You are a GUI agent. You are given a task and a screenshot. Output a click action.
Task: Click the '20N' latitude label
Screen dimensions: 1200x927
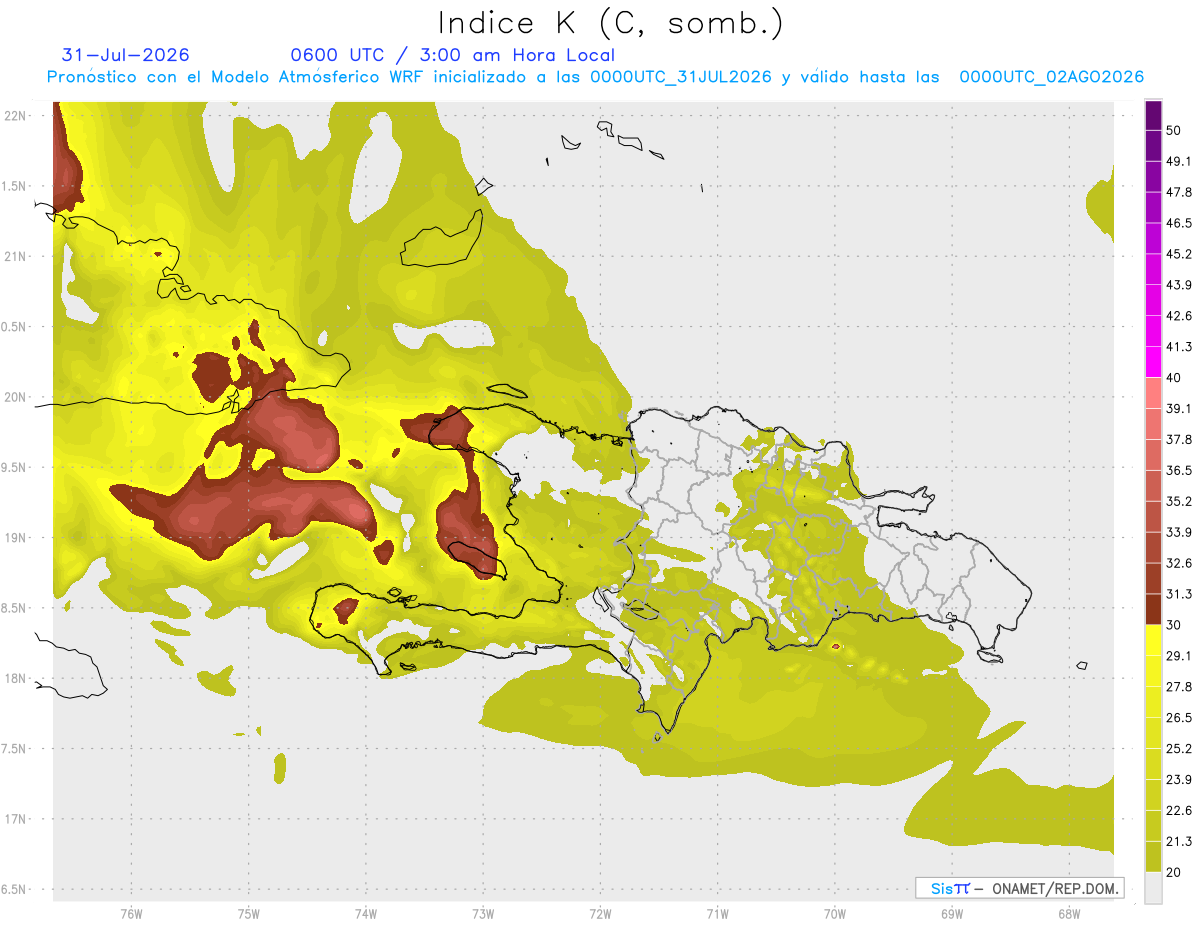click(x=16, y=397)
